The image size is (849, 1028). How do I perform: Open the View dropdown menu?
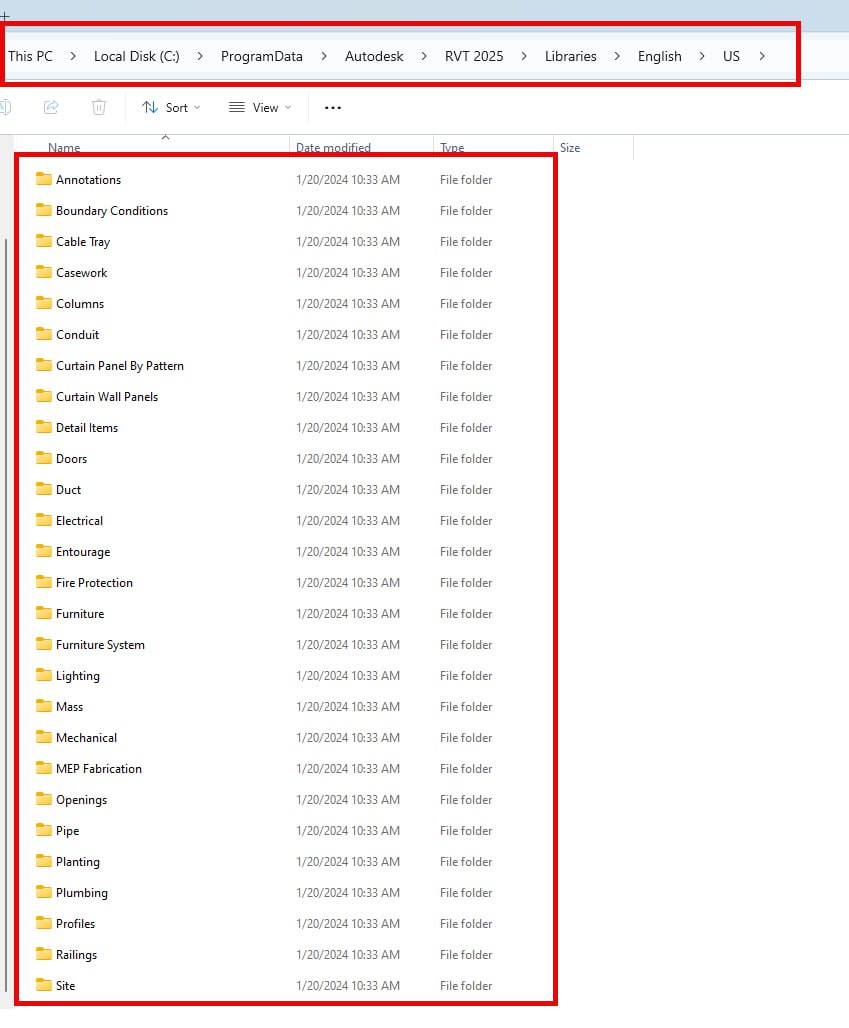(x=260, y=108)
